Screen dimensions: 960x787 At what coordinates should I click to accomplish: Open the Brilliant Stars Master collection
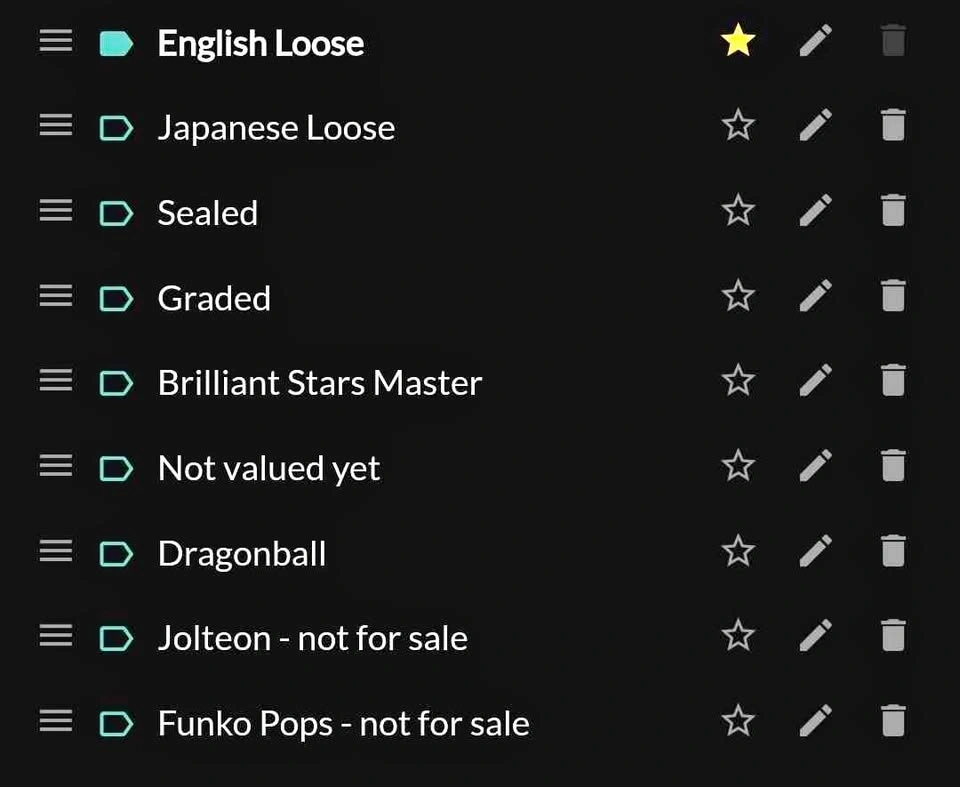[320, 383]
